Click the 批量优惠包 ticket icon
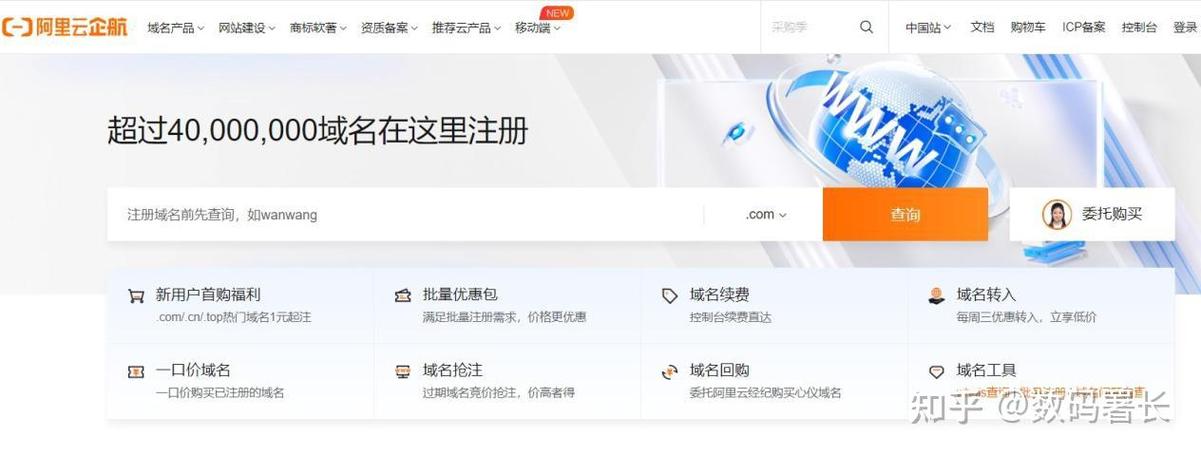Viewport: 1201px width, 456px height. tap(403, 295)
